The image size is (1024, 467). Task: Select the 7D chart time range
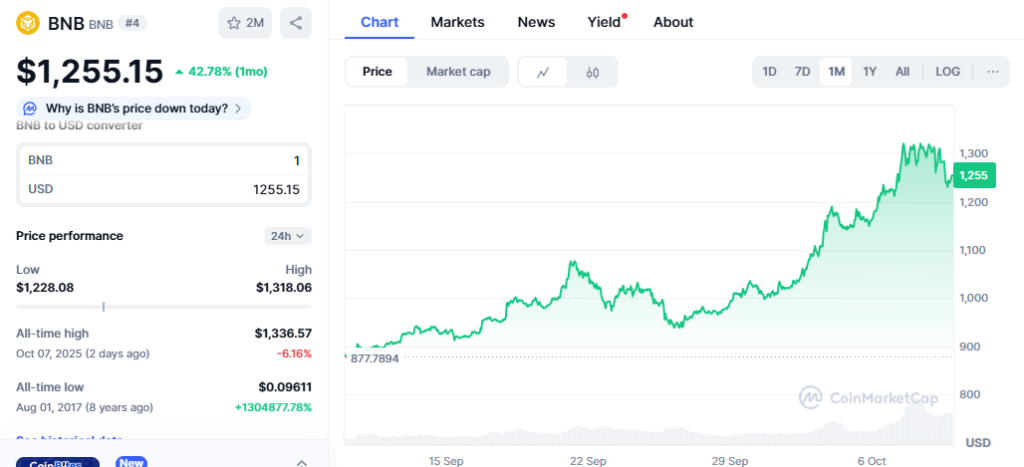802,71
